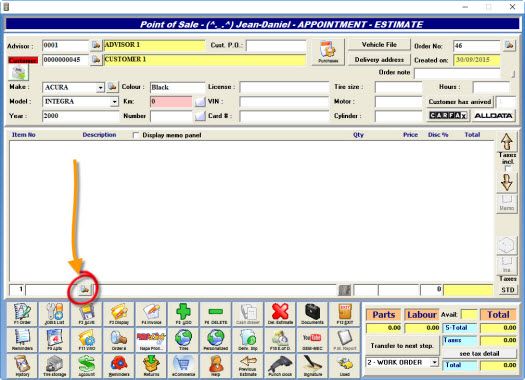525x380 pixels.
Task: Open Tire storage icon
Action: (54, 366)
